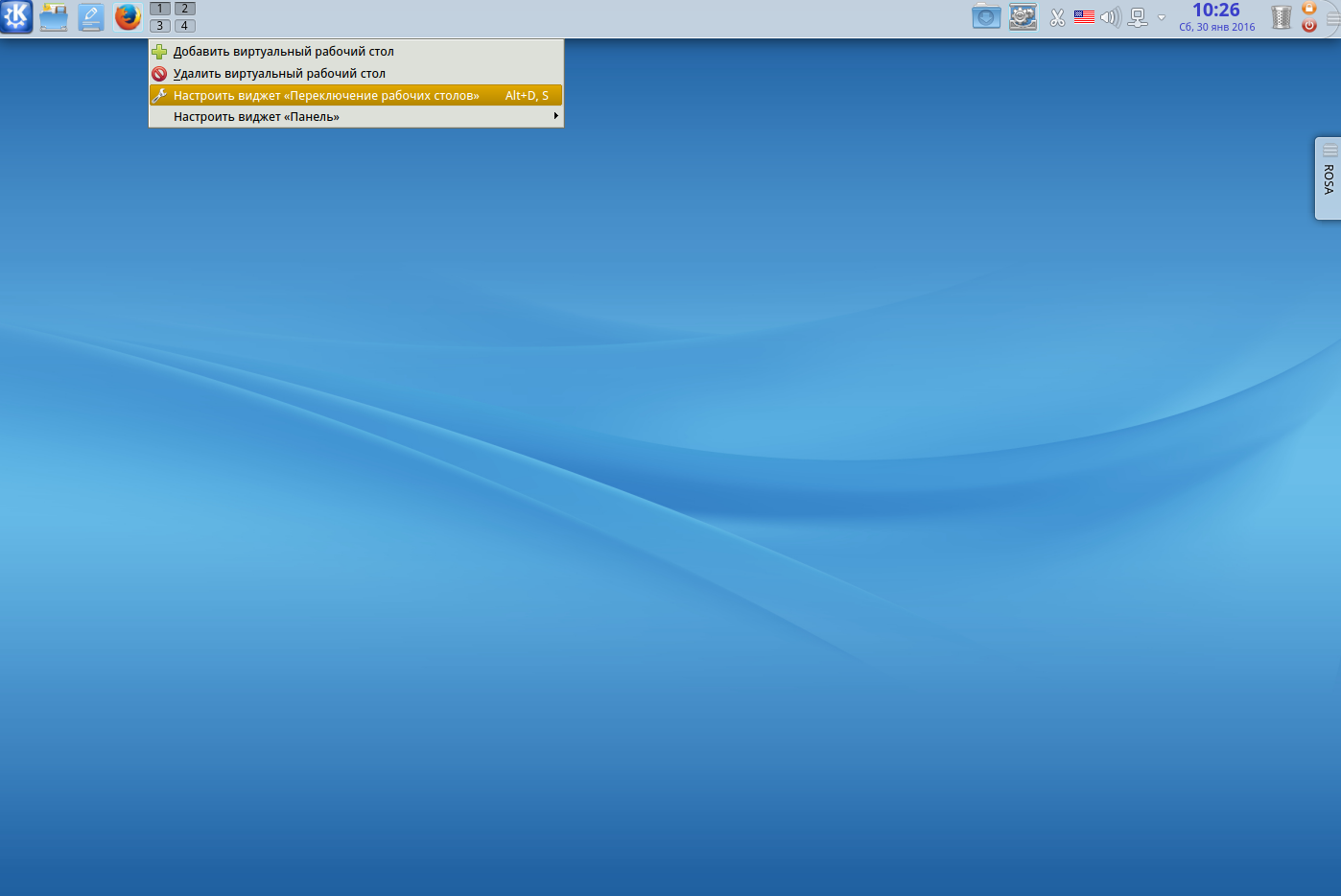Viewport: 1341px width, 896px height.
Task: Switch to virtual desktop 1
Action: click(160, 9)
